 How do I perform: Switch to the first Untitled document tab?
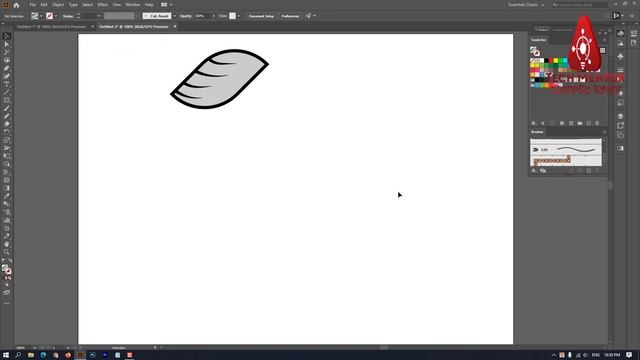(x=52, y=27)
